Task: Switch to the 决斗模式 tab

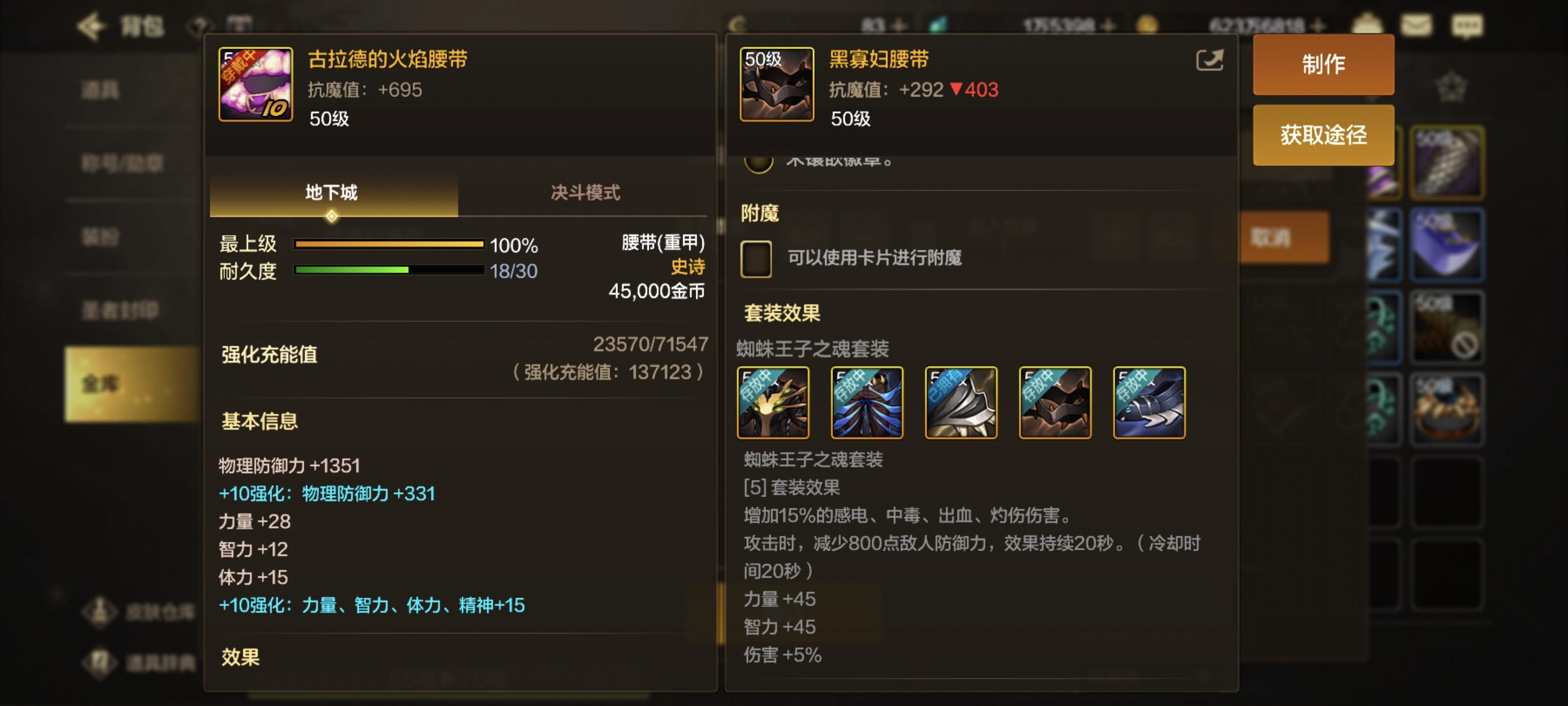Action: (585, 193)
